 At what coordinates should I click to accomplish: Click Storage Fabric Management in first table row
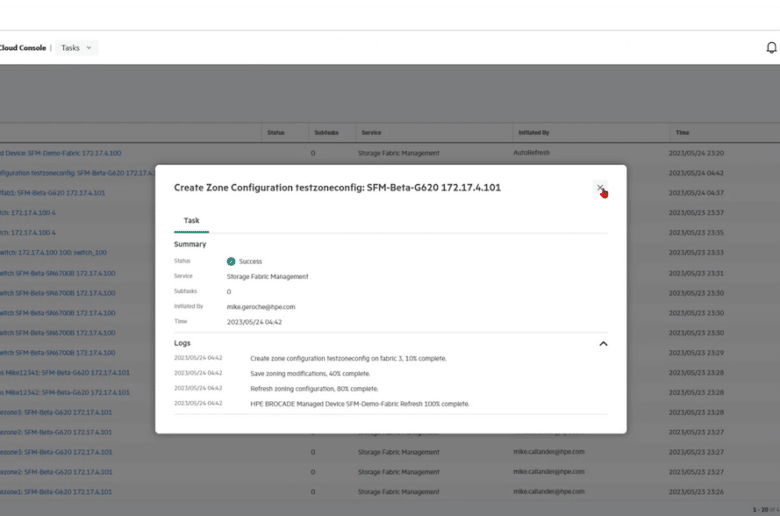398,153
